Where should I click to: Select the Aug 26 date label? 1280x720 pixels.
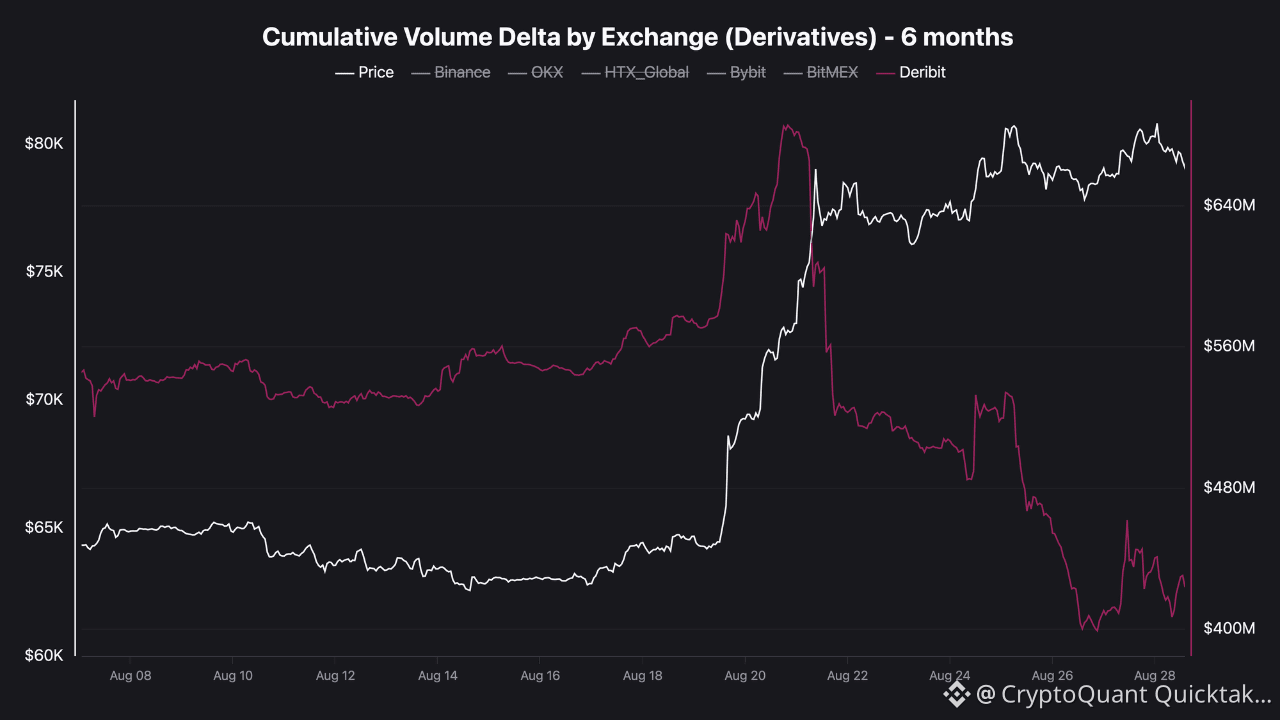(x=1052, y=676)
